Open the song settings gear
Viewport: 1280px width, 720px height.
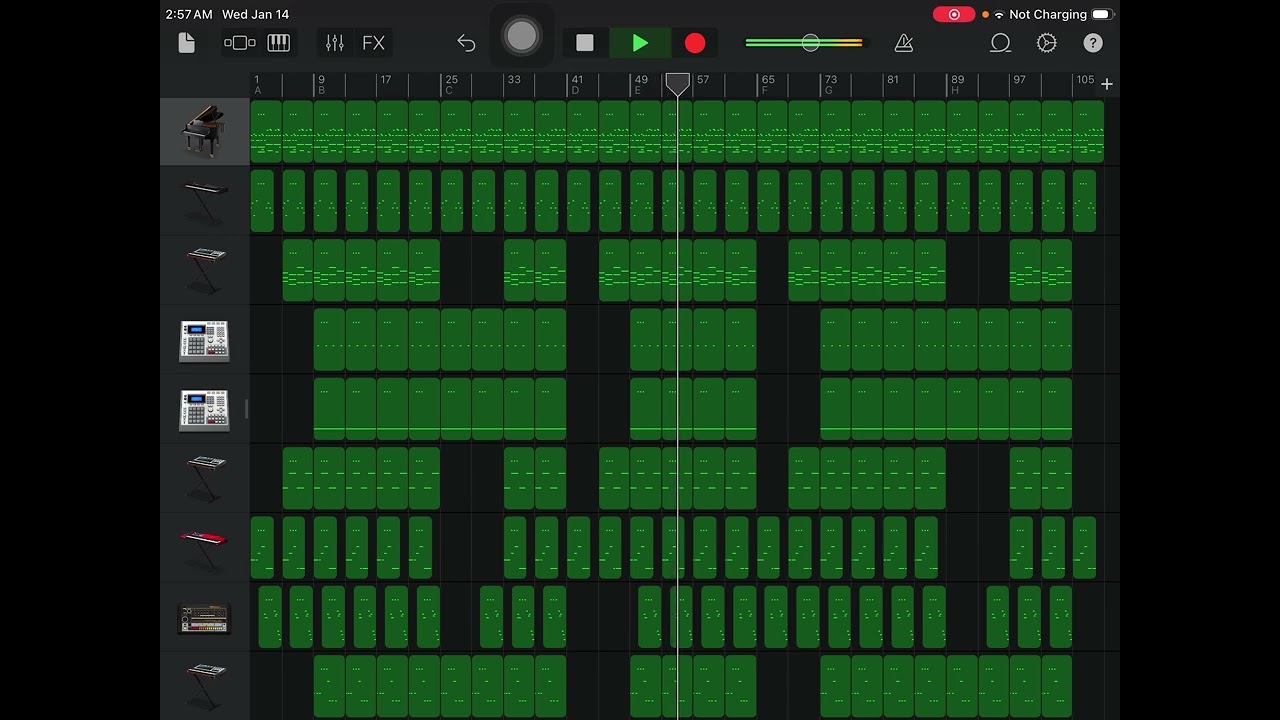tap(1047, 43)
